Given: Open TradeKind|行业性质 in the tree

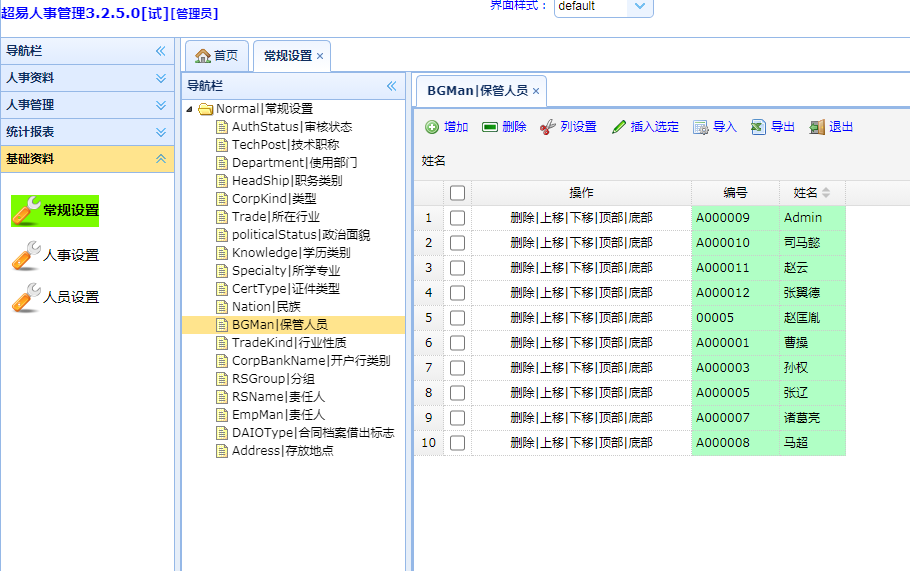Looking at the screenshot, I should click(x=289, y=343).
